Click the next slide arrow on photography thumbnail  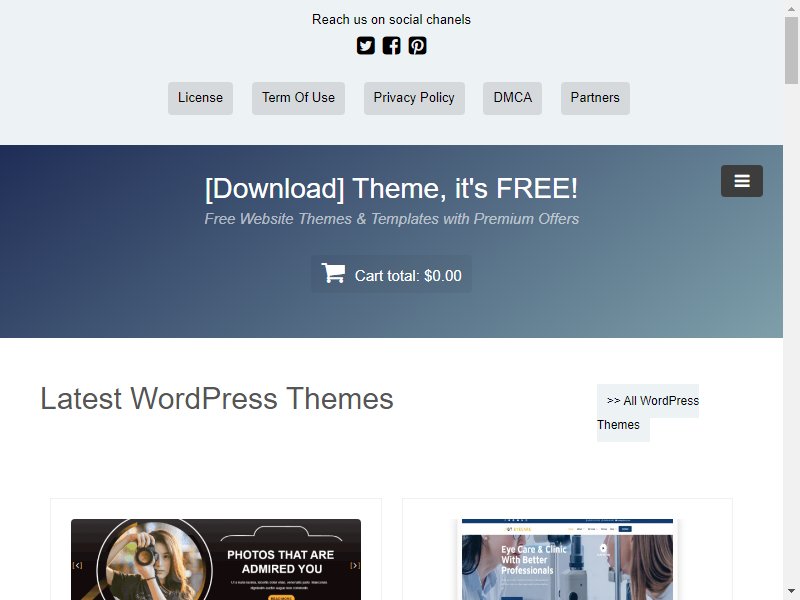pos(355,565)
